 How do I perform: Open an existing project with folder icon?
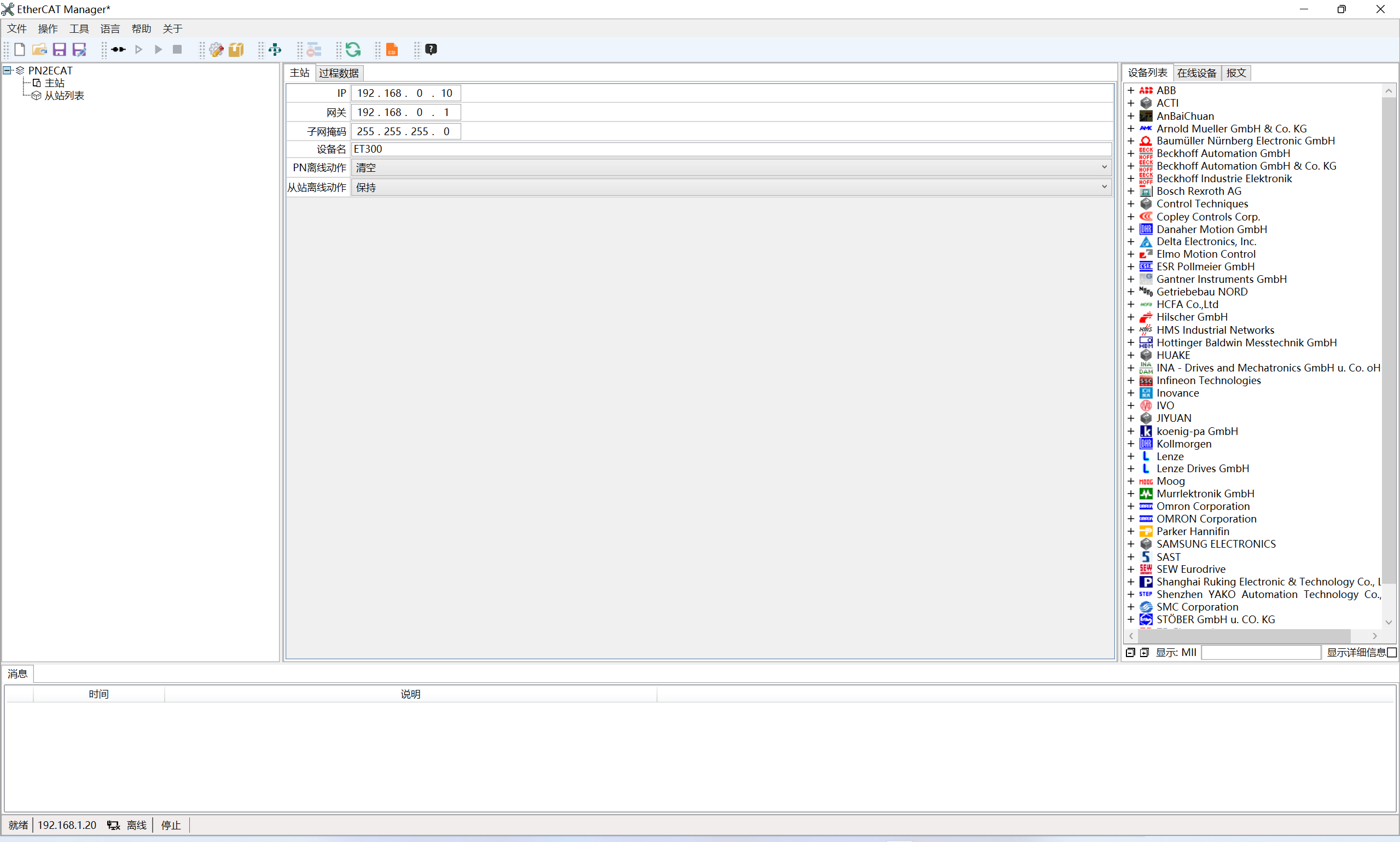[x=39, y=49]
